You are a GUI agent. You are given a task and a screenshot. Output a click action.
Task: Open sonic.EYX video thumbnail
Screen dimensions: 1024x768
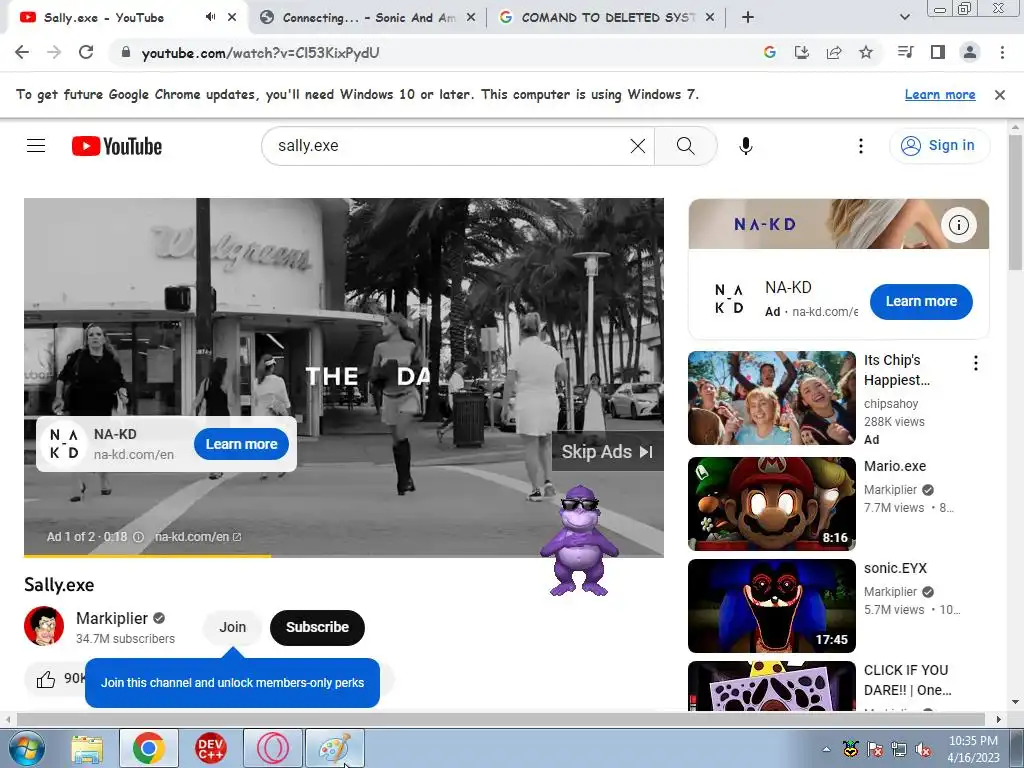[771, 605]
